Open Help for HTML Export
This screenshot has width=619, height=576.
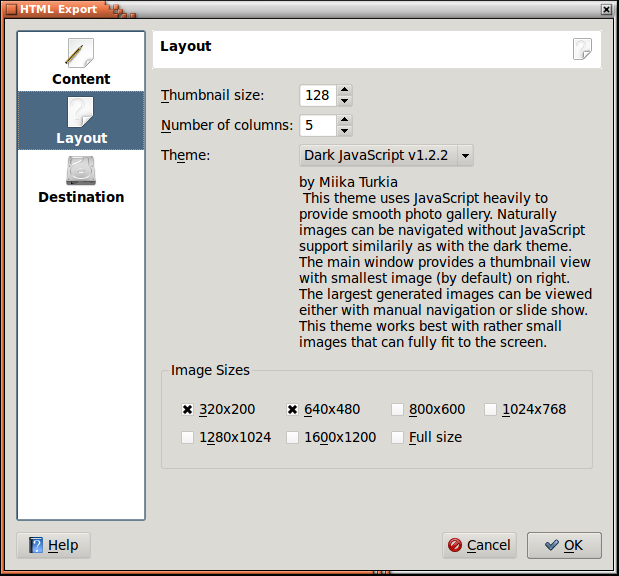pyautogui.click(x=54, y=546)
